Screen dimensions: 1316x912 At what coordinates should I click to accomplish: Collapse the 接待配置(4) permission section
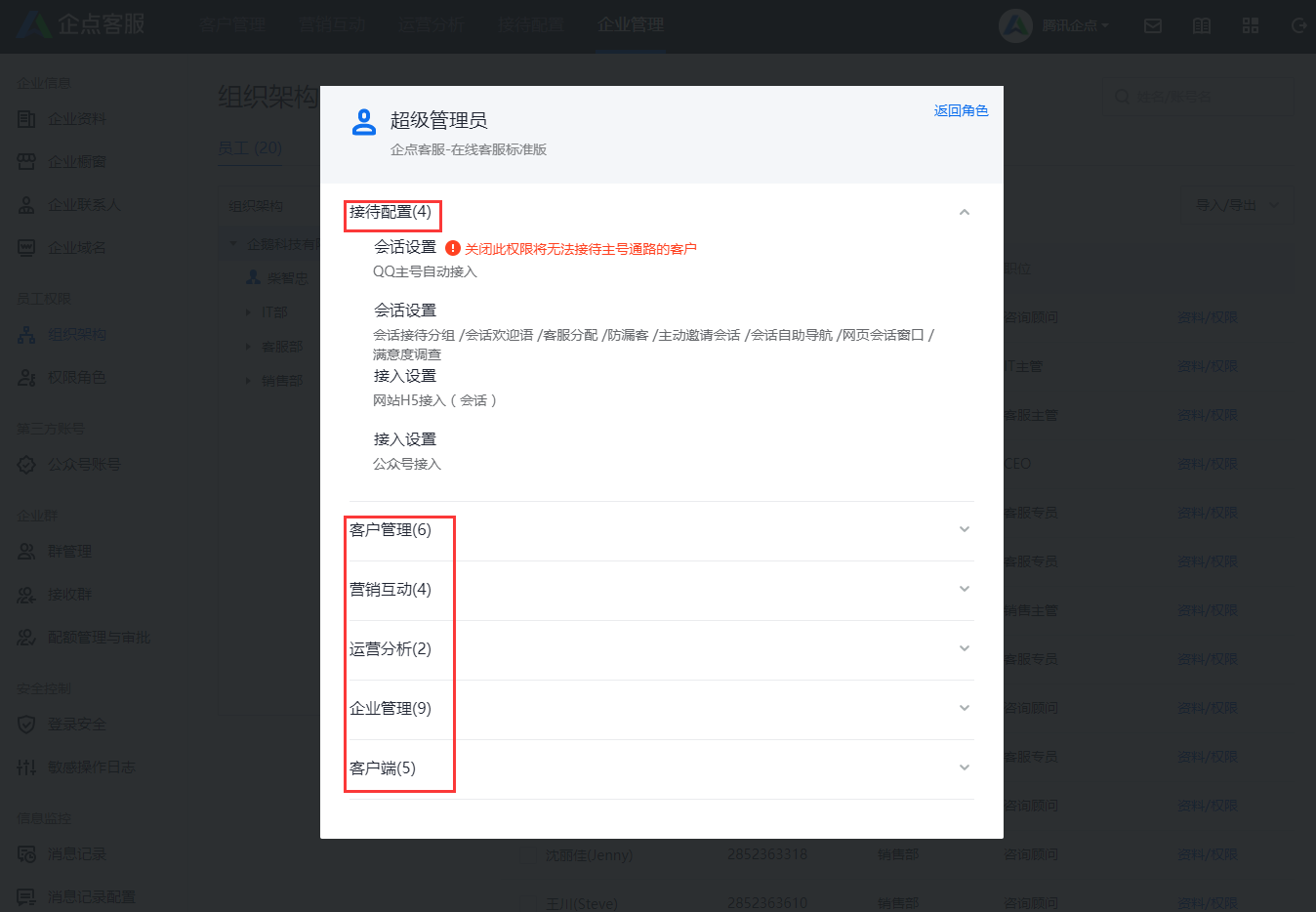[x=965, y=211]
